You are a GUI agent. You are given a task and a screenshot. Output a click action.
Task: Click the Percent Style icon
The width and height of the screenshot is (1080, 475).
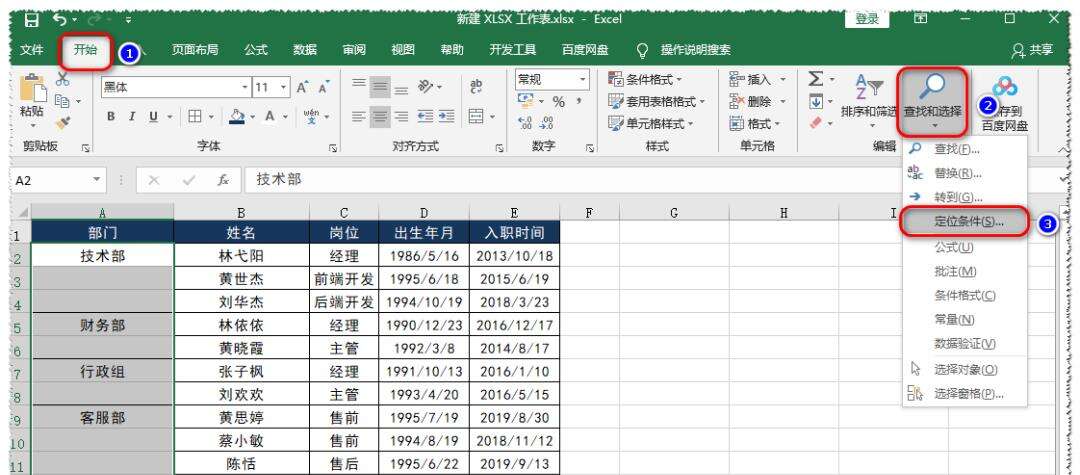(559, 102)
